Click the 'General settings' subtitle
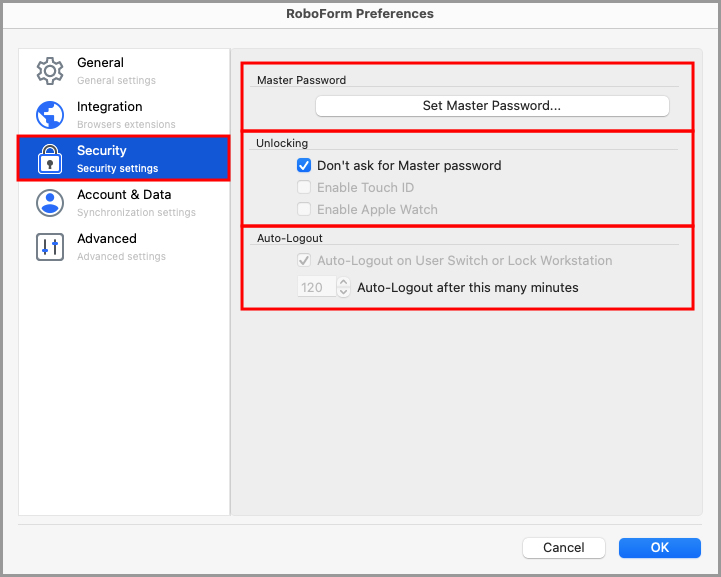This screenshot has width=721, height=577. [x=116, y=80]
